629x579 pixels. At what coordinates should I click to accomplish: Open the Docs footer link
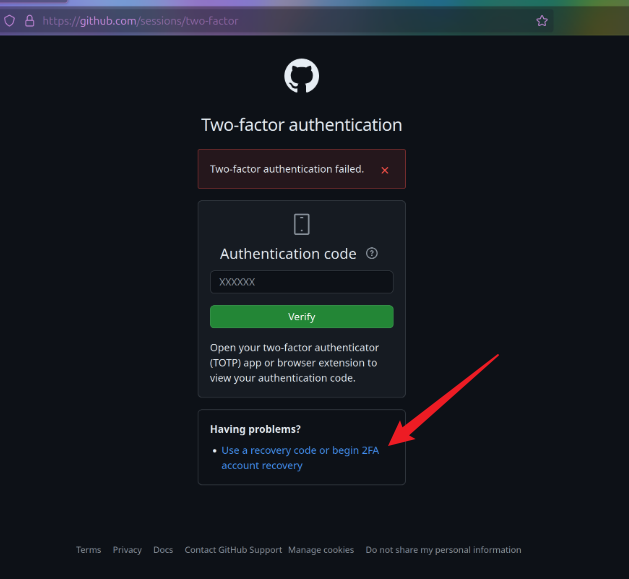coord(163,550)
